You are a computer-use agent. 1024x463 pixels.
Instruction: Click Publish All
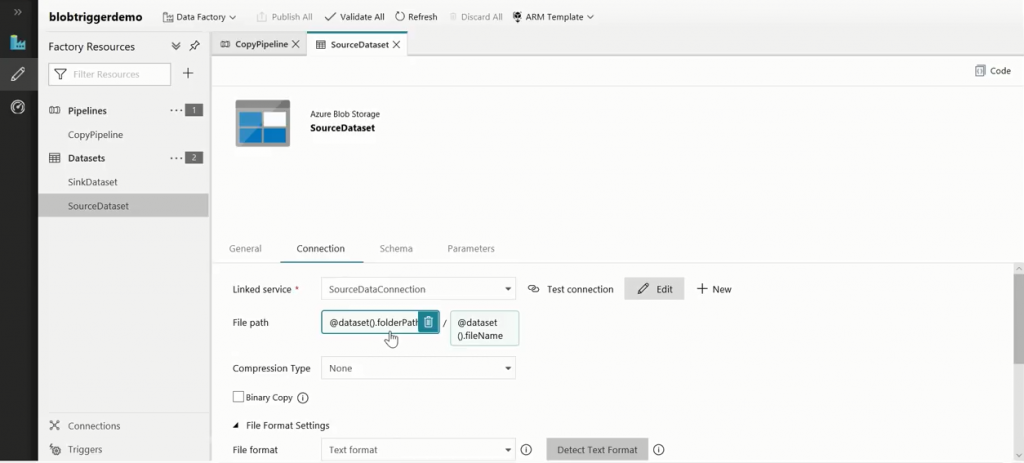(284, 17)
